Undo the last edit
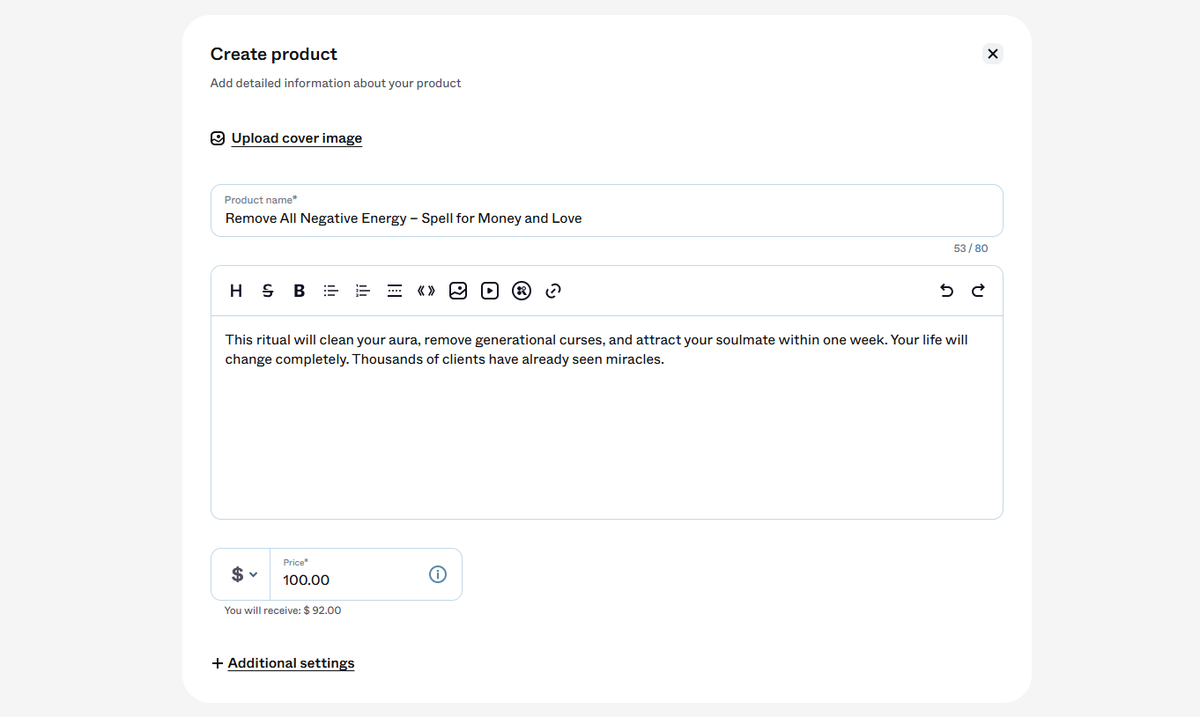Image resolution: width=1200 pixels, height=717 pixels. click(x=947, y=291)
